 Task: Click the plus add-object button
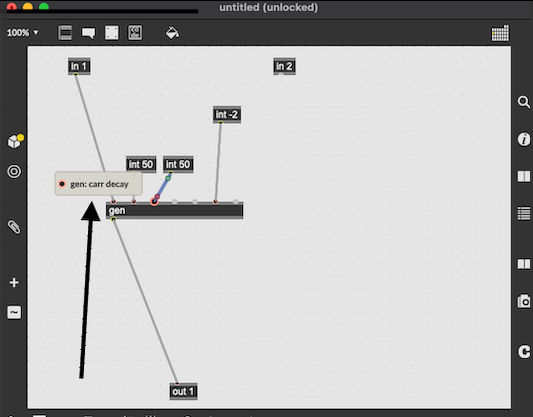click(x=14, y=282)
